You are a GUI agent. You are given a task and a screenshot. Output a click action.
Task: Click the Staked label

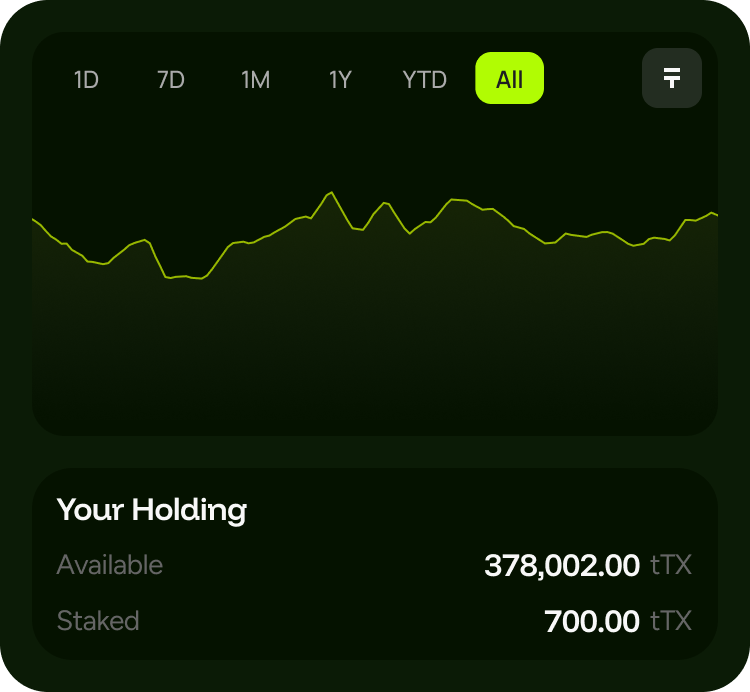(98, 621)
